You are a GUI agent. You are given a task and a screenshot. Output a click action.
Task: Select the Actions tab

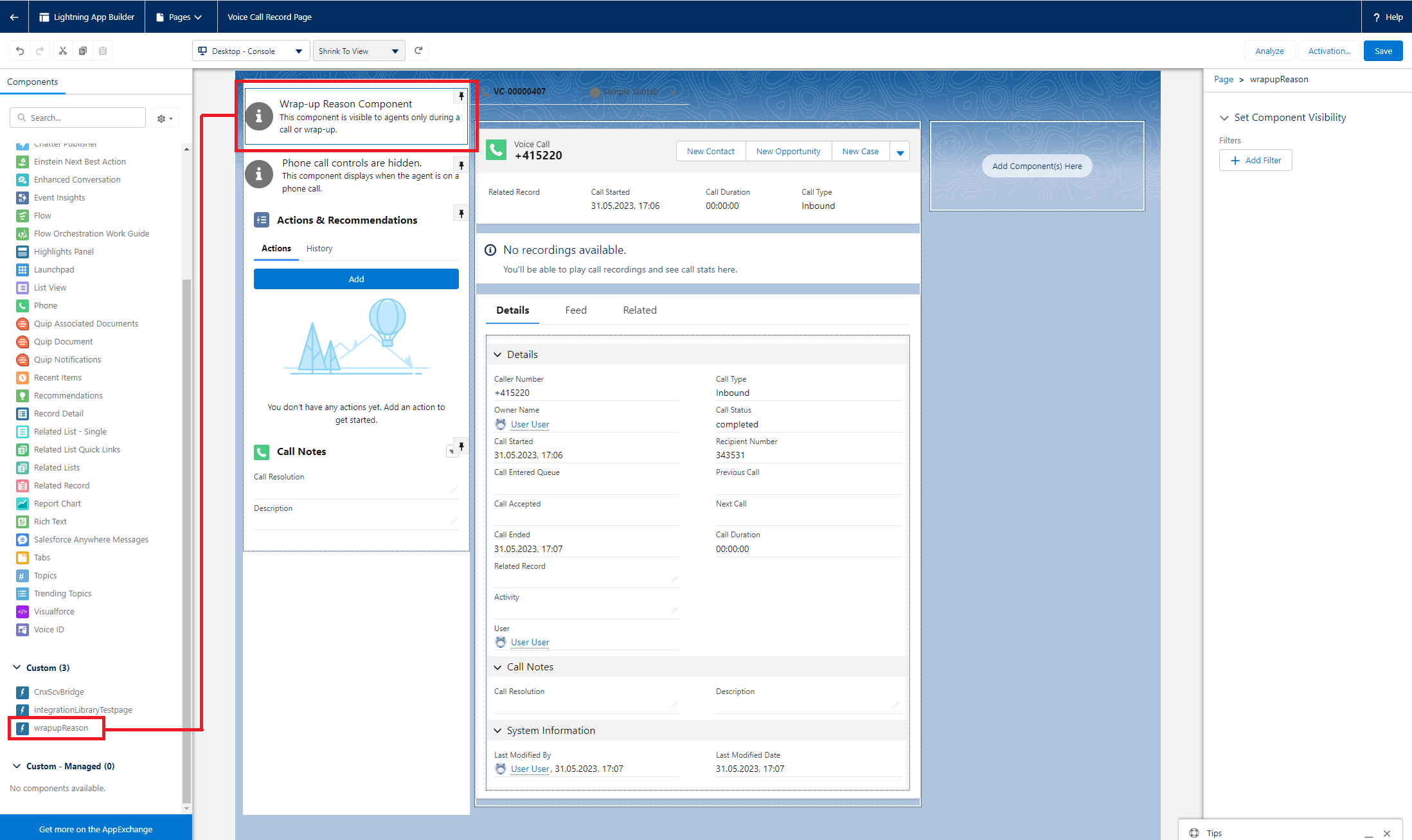point(276,249)
